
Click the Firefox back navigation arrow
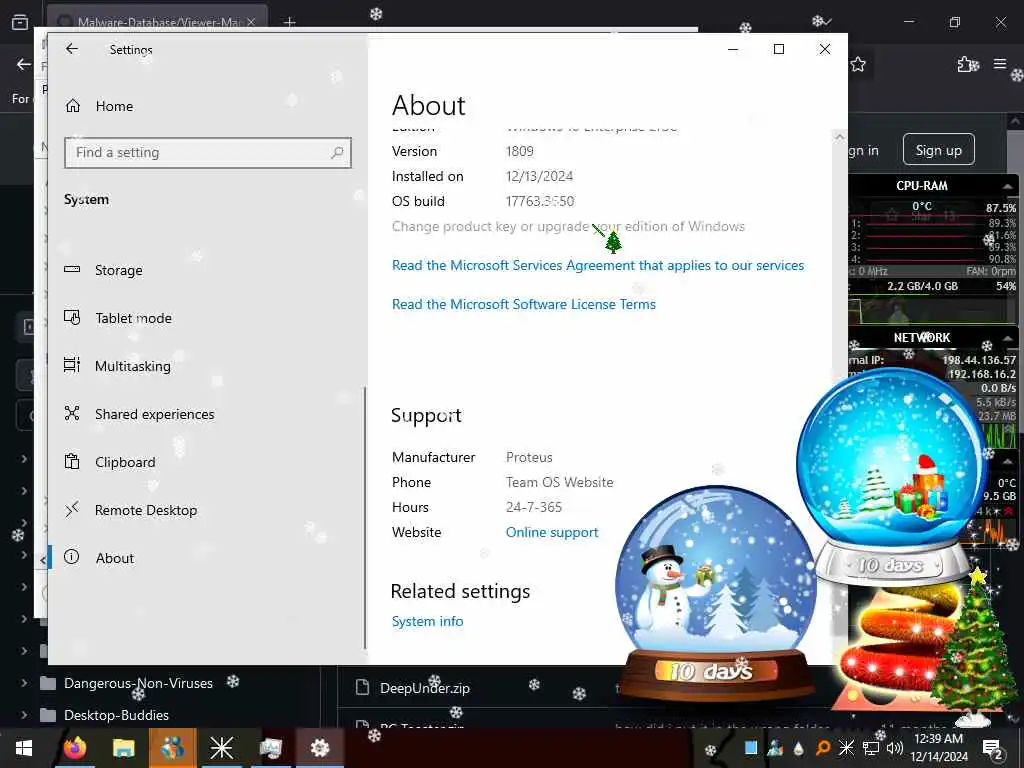point(24,64)
